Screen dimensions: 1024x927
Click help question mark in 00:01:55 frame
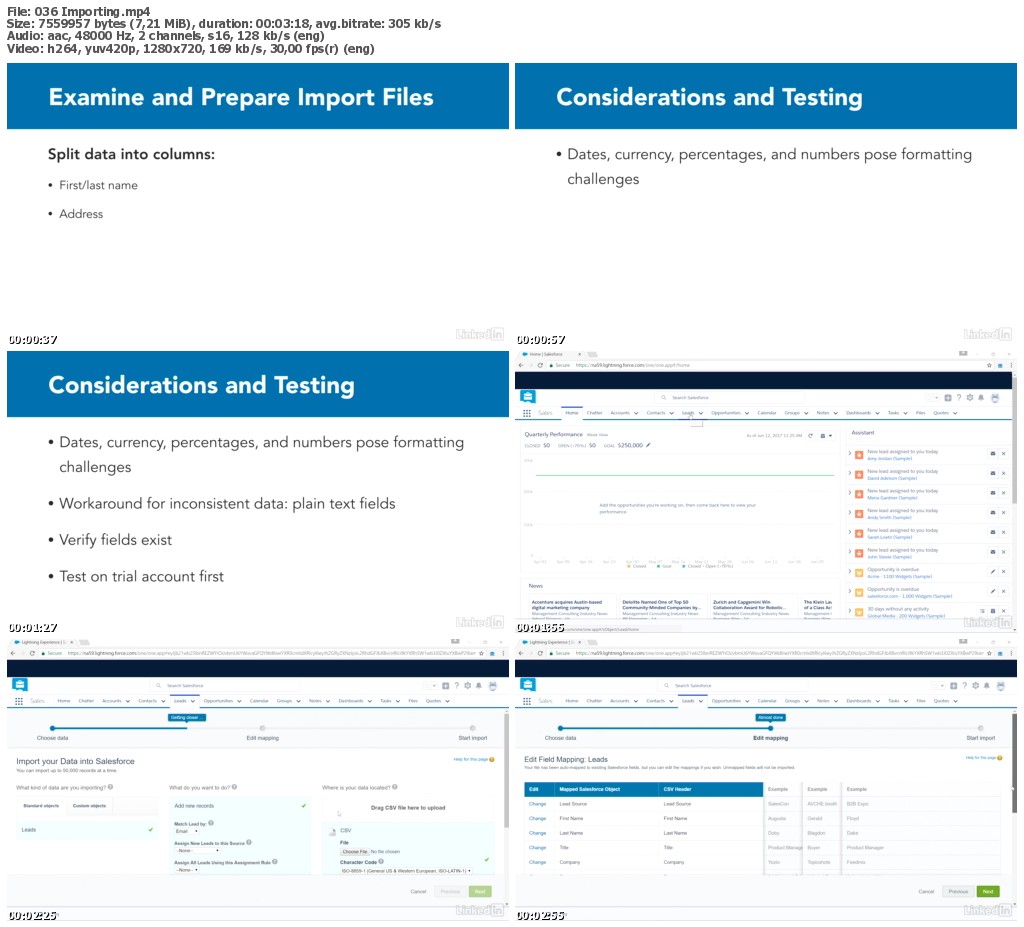[x=959, y=397]
